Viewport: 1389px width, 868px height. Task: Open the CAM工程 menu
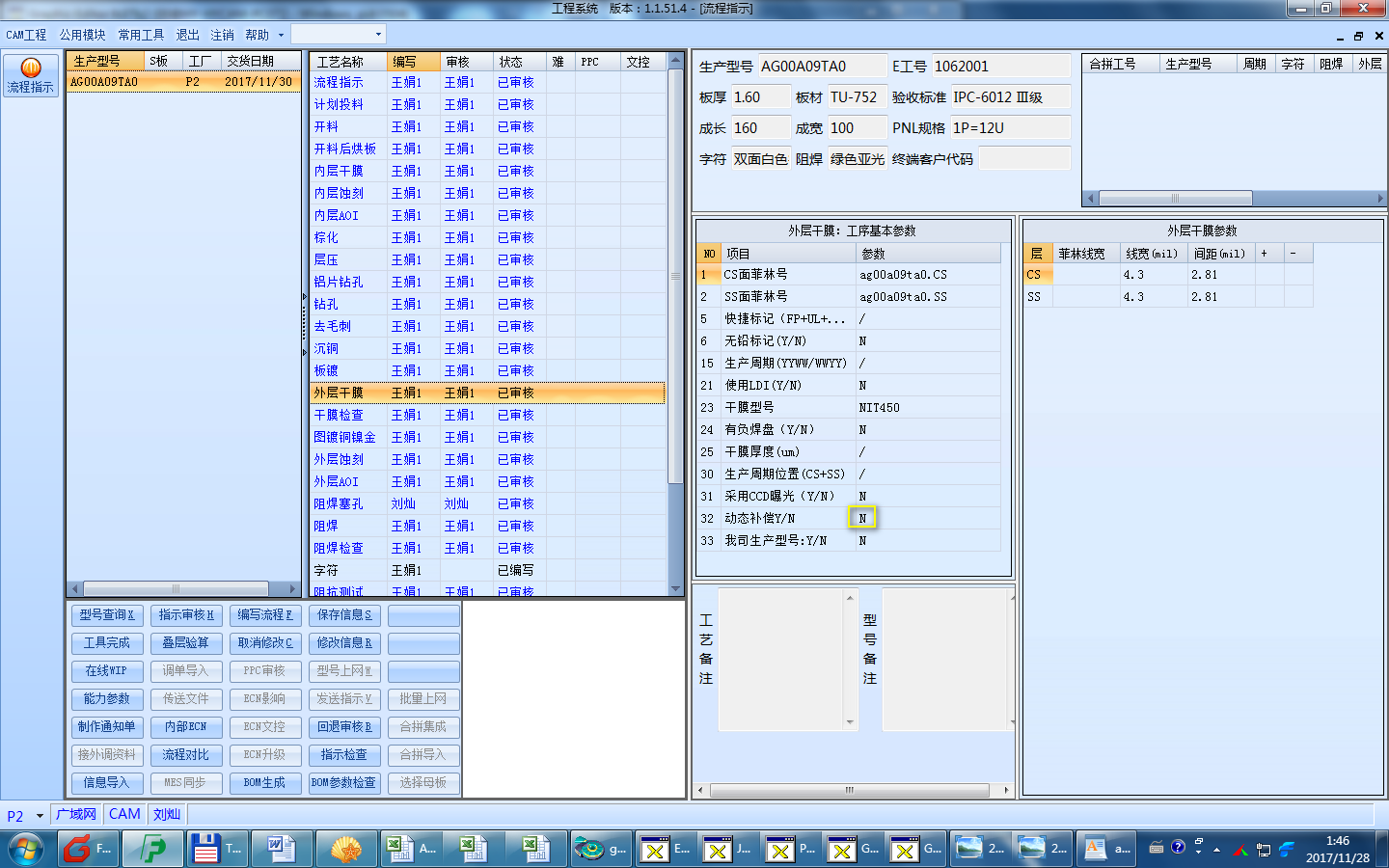26,35
